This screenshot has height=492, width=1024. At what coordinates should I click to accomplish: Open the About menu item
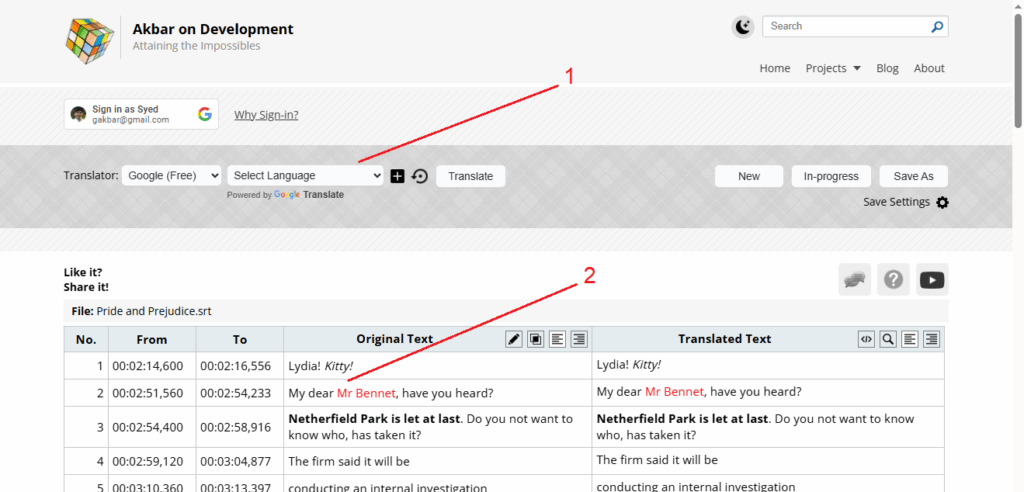(x=929, y=68)
